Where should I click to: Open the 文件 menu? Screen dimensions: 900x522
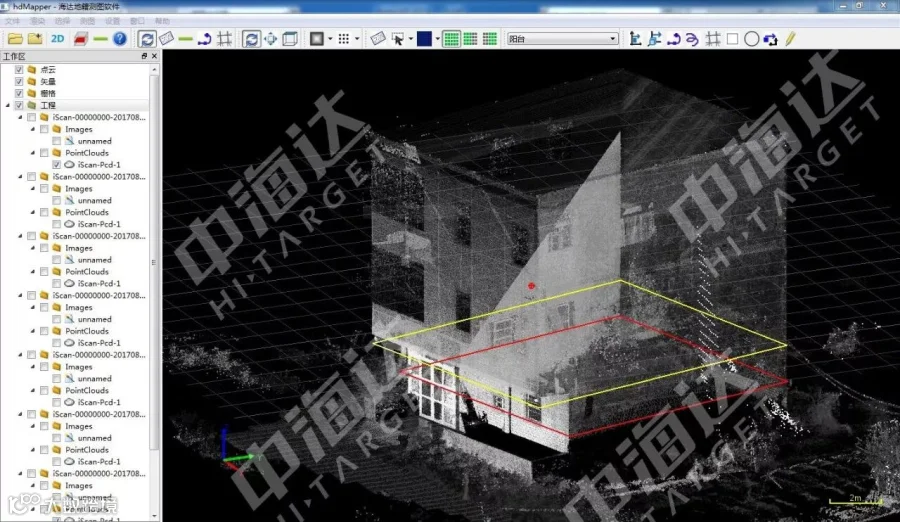(x=12, y=21)
